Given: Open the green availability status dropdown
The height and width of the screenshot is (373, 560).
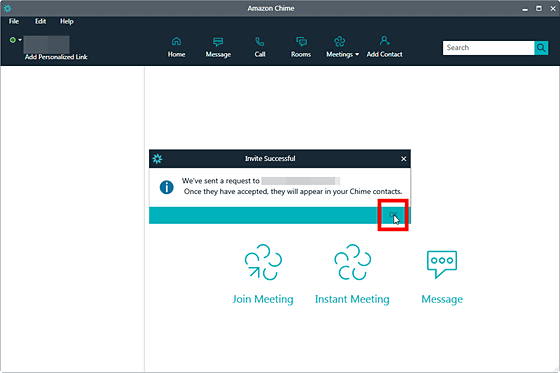Looking at the screenshot, I should pos(15,40).
